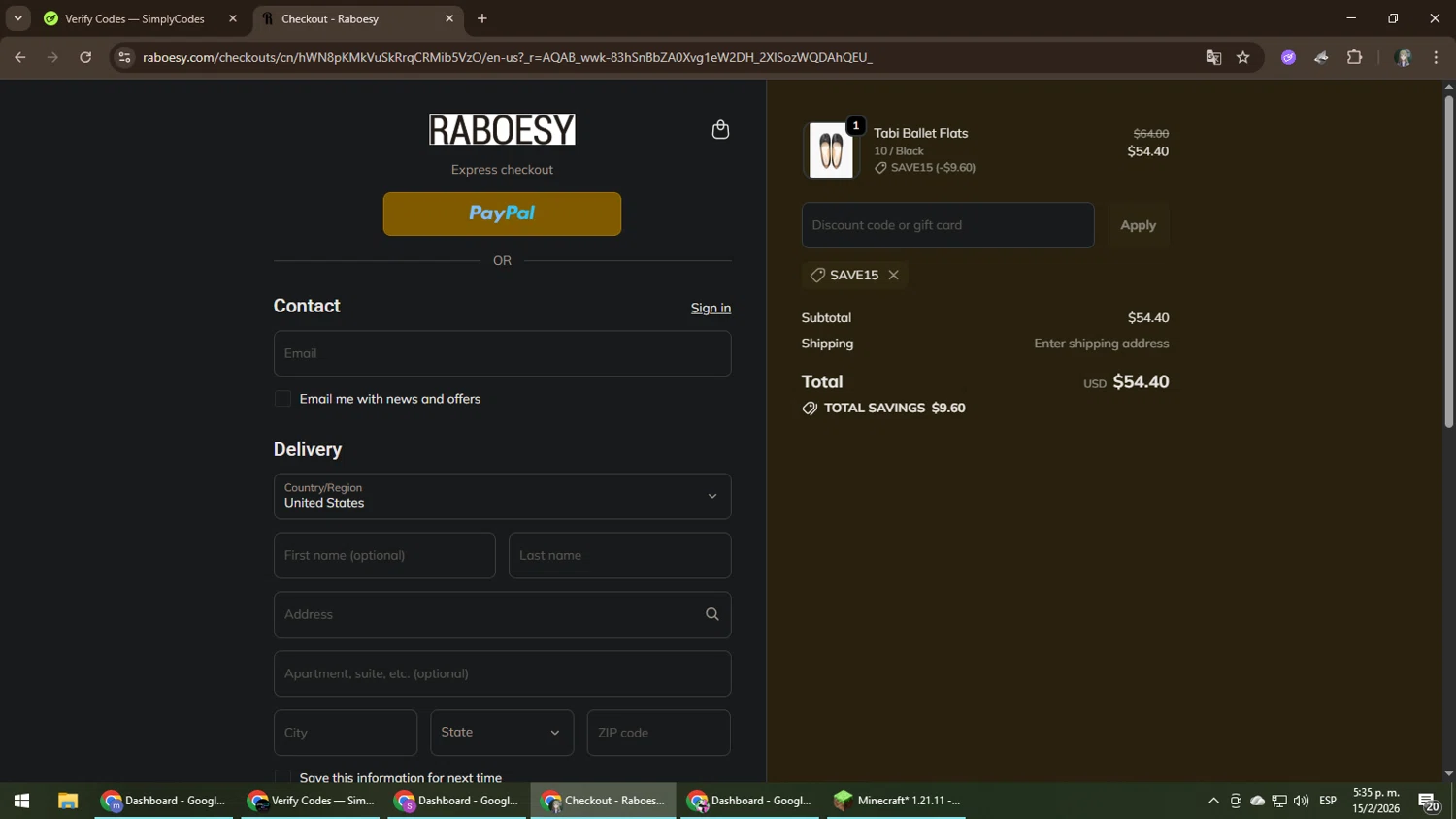Open notification center with 20 badge
Screen dimensions: 1456x819
[1429, 802]
